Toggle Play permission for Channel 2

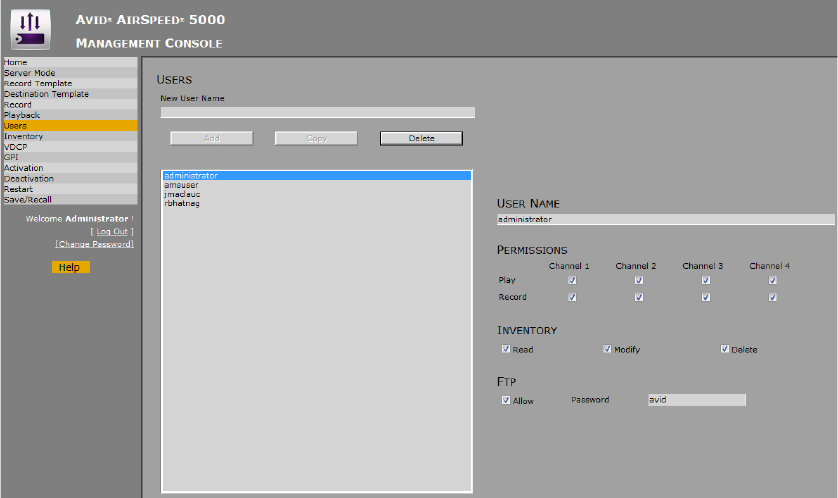639,280
